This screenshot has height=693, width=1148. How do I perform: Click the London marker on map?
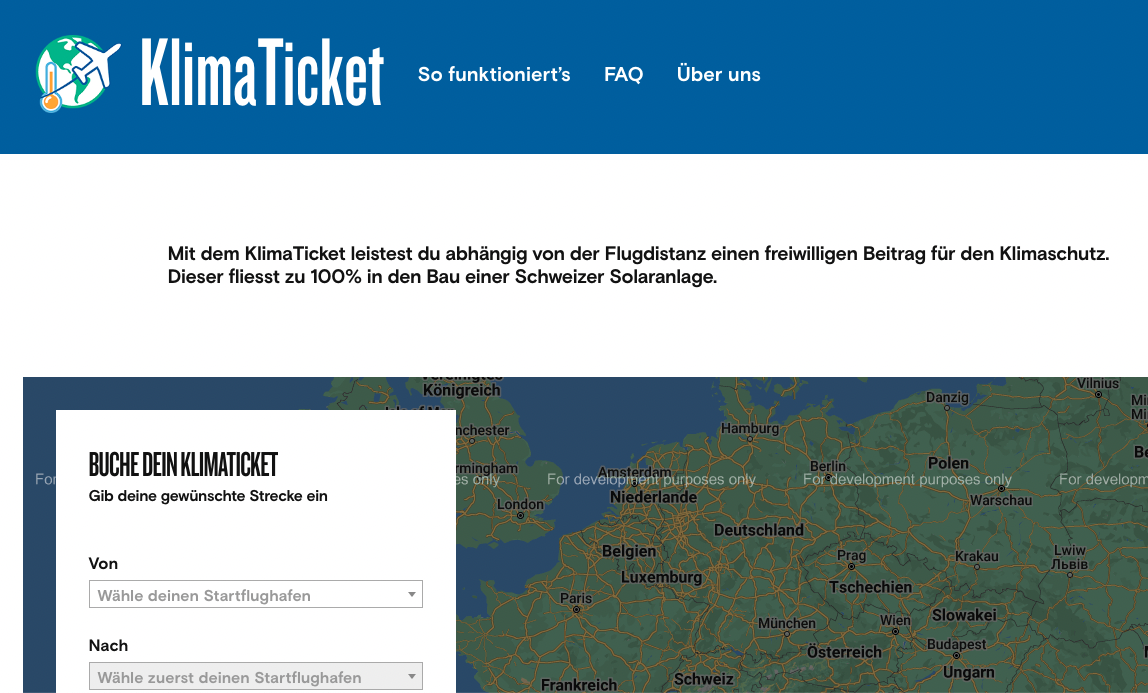(521, 515)
